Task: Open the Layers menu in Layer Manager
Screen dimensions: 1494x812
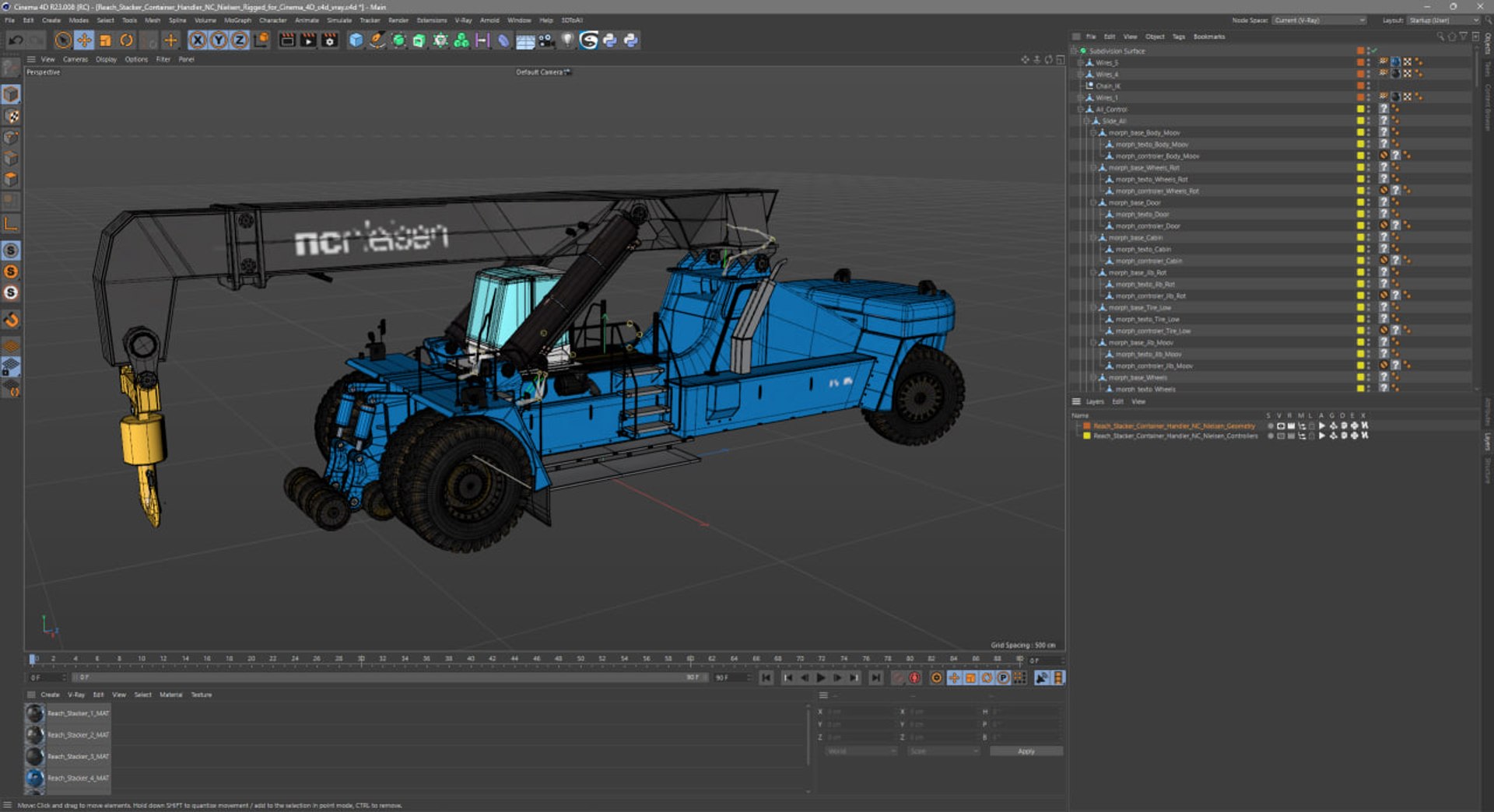Action: [x=1095, y=401]
